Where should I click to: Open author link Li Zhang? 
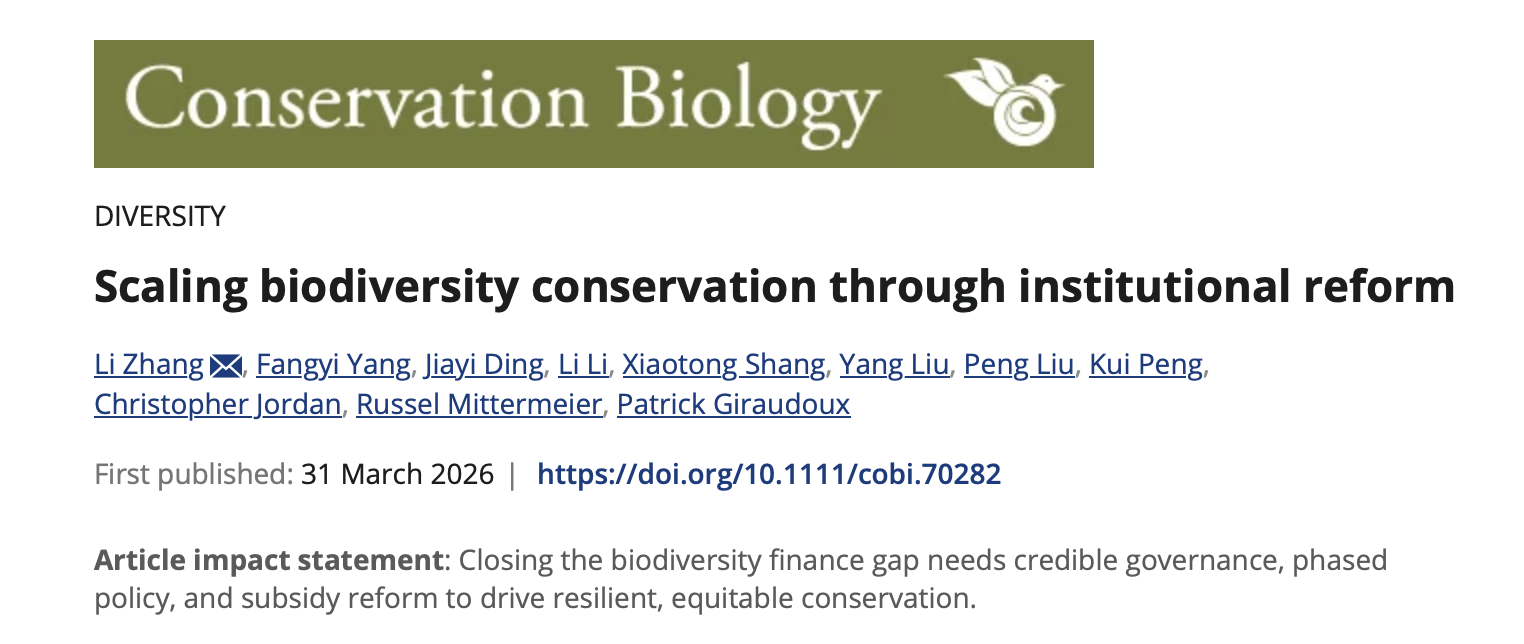(149, 366)
